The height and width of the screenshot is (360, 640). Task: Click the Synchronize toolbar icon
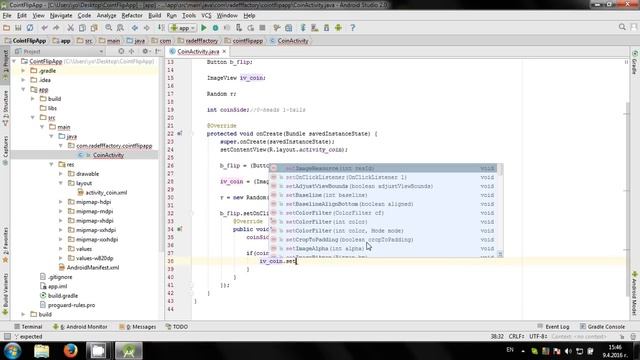click(x=30, y=28)
